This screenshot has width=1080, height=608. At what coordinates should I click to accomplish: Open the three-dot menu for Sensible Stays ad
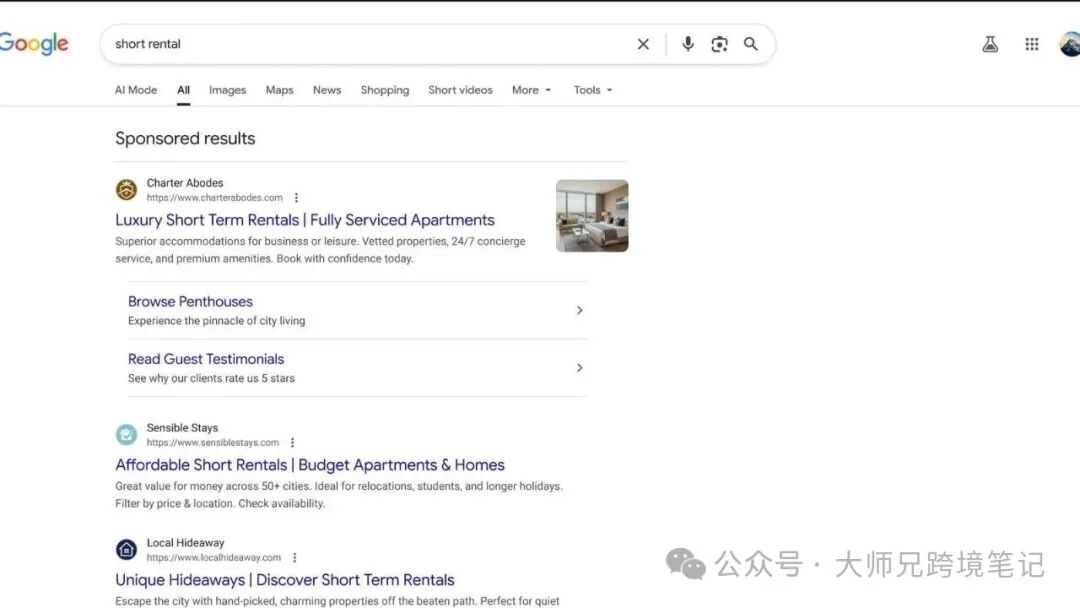tap(292, 443)
